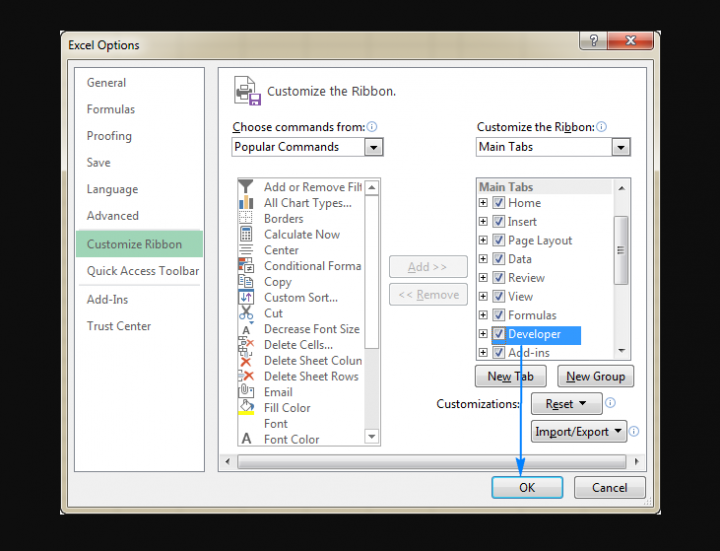This screenshot has width=720, height=551.
Task: Click the Center alignment icon
Action: (x=246, y=250)
